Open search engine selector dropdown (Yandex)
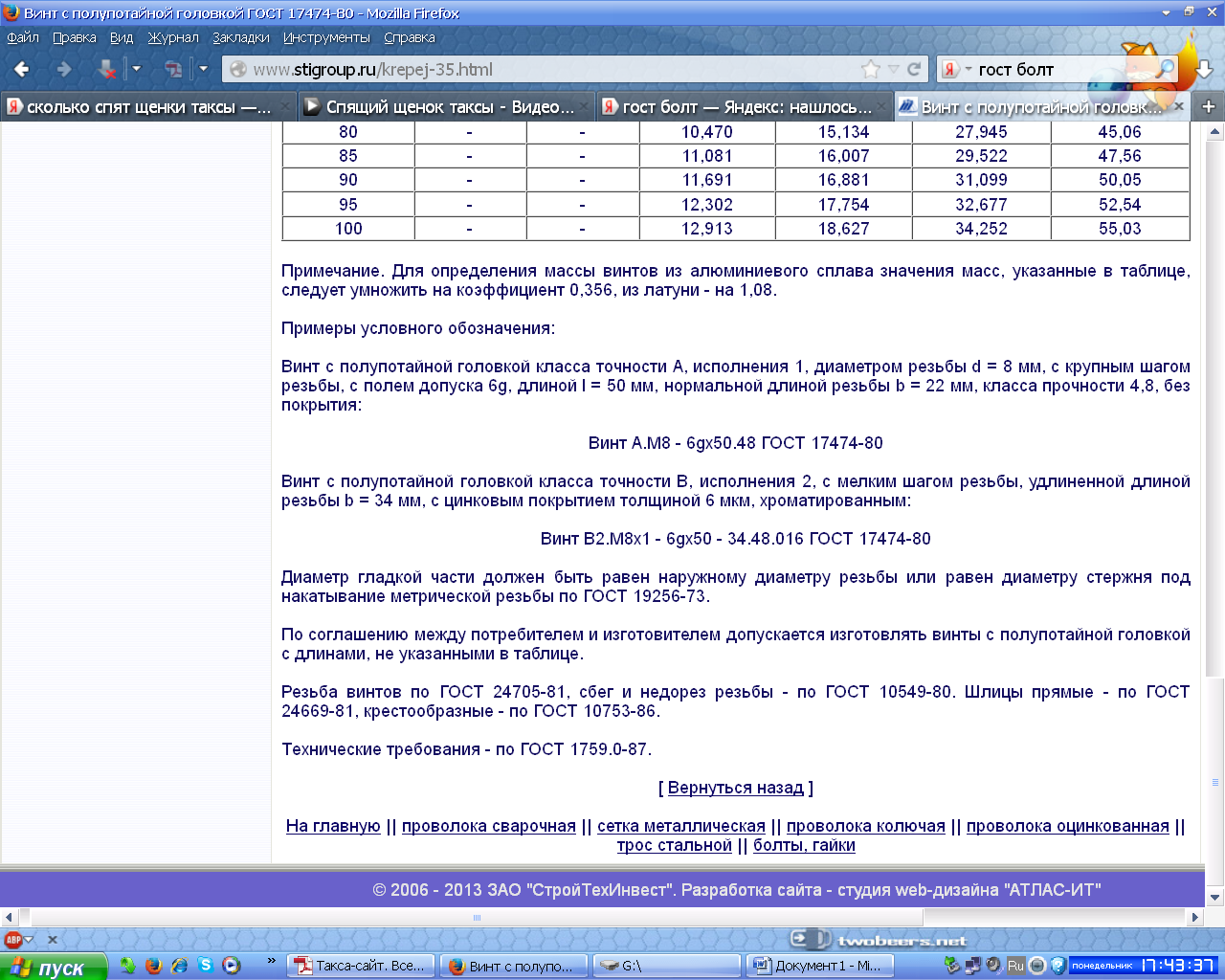 (957, 69)
